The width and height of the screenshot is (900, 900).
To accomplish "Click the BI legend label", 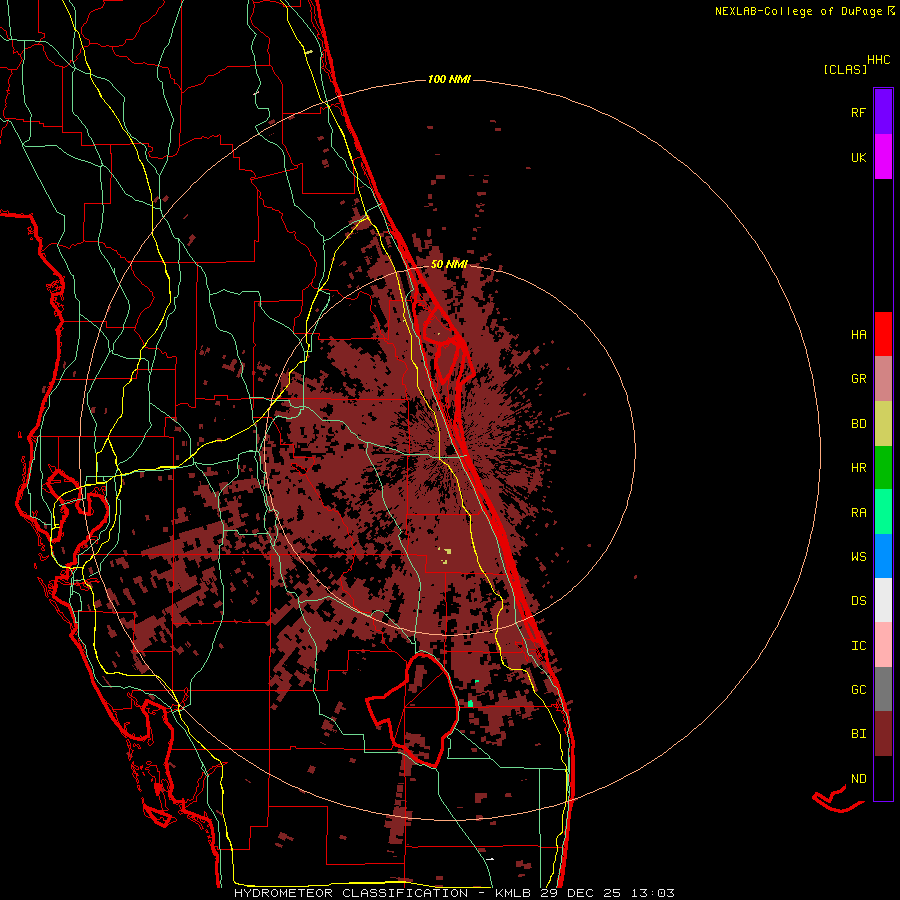I will pyautogui.click(x=859, y=734).
